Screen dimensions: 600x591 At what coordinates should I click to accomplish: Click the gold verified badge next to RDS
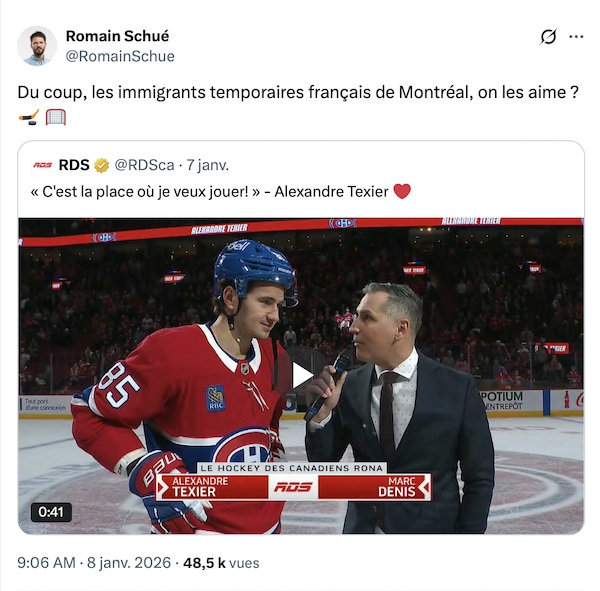102,165
